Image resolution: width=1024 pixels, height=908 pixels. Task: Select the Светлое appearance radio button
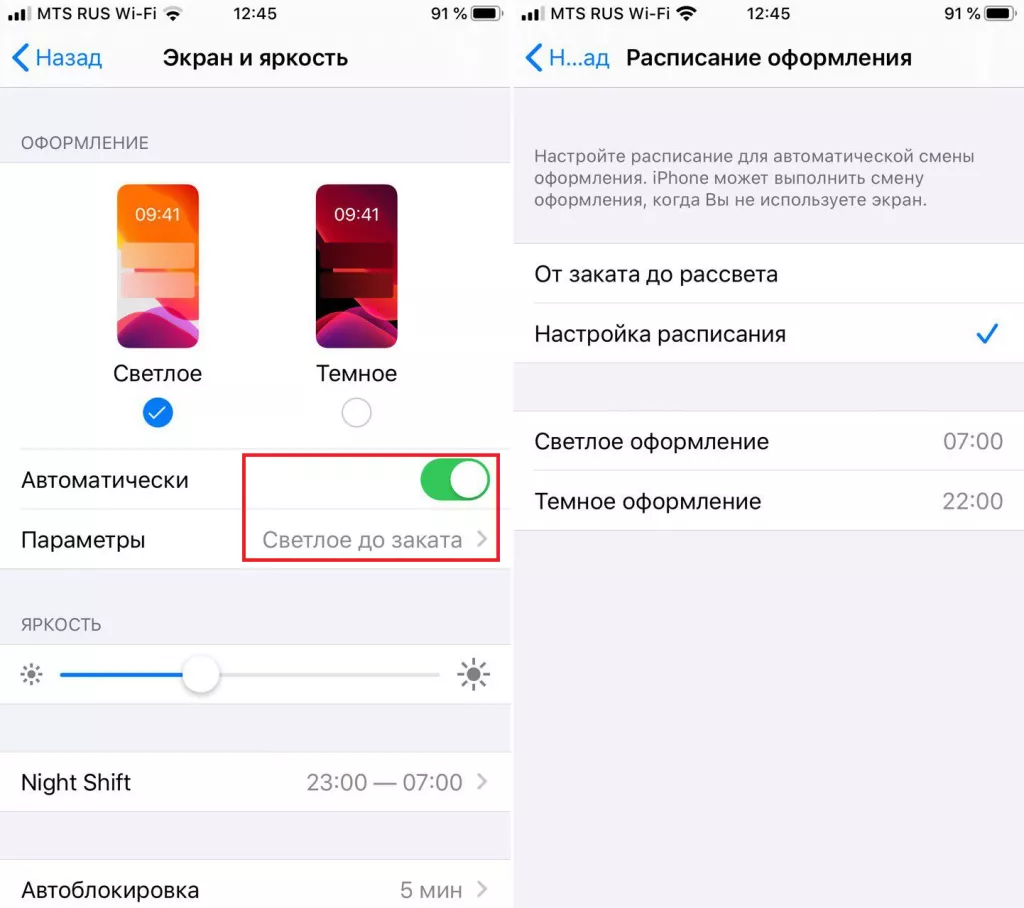(x=157, y=412)
